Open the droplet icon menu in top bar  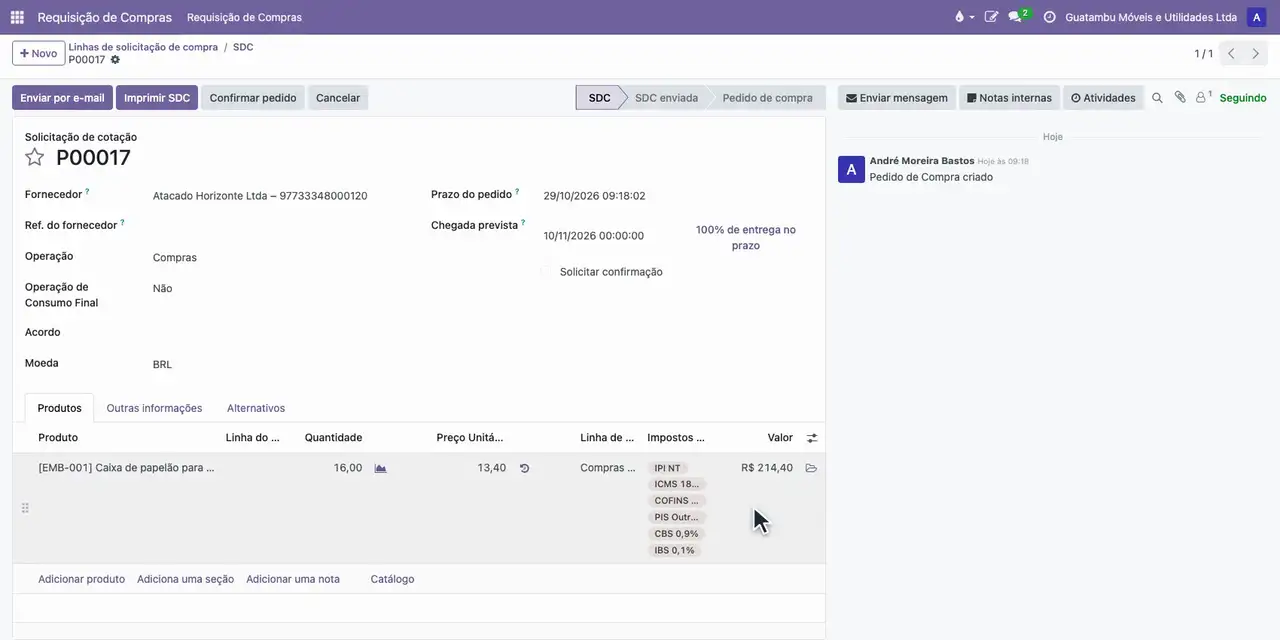pos(963,17)
